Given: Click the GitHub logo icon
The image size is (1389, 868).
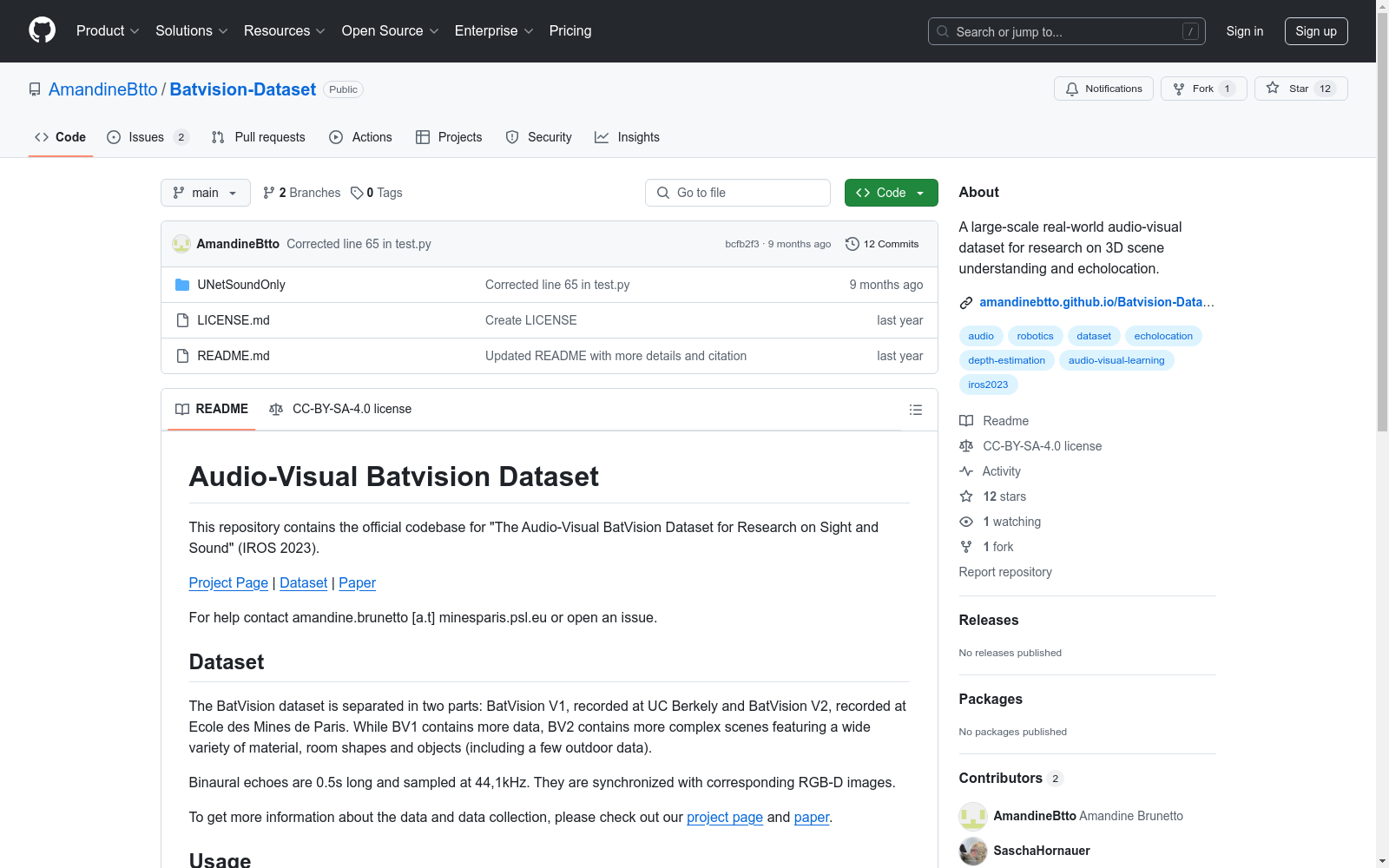Looking at the screenshot, I should 42,30.
